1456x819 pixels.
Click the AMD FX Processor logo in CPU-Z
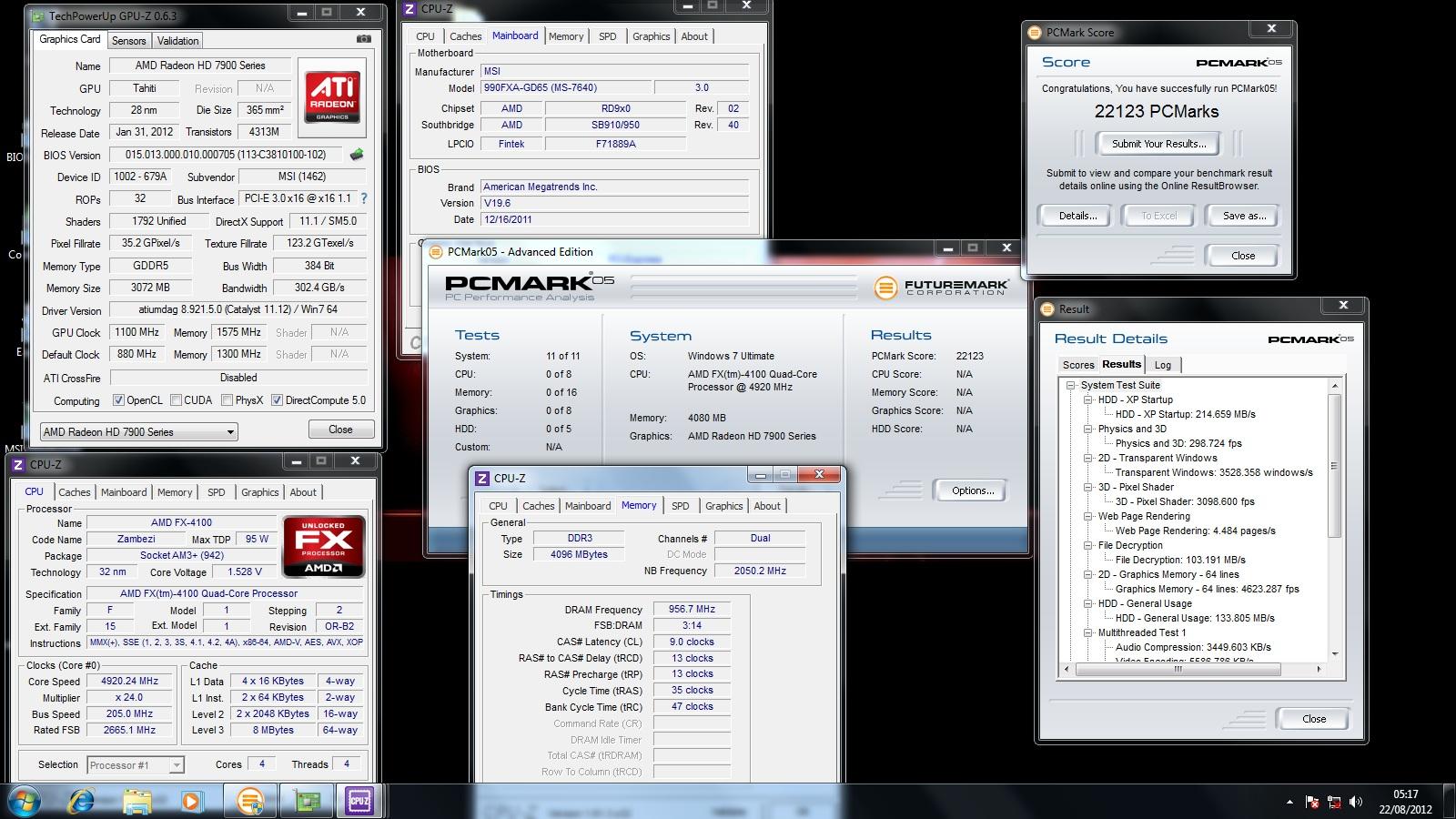coord(323,546)
